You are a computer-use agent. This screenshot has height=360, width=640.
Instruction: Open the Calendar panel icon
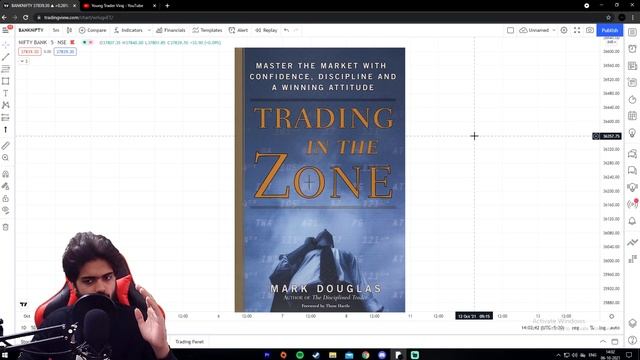pyautogui.click(x=632, y=116)
